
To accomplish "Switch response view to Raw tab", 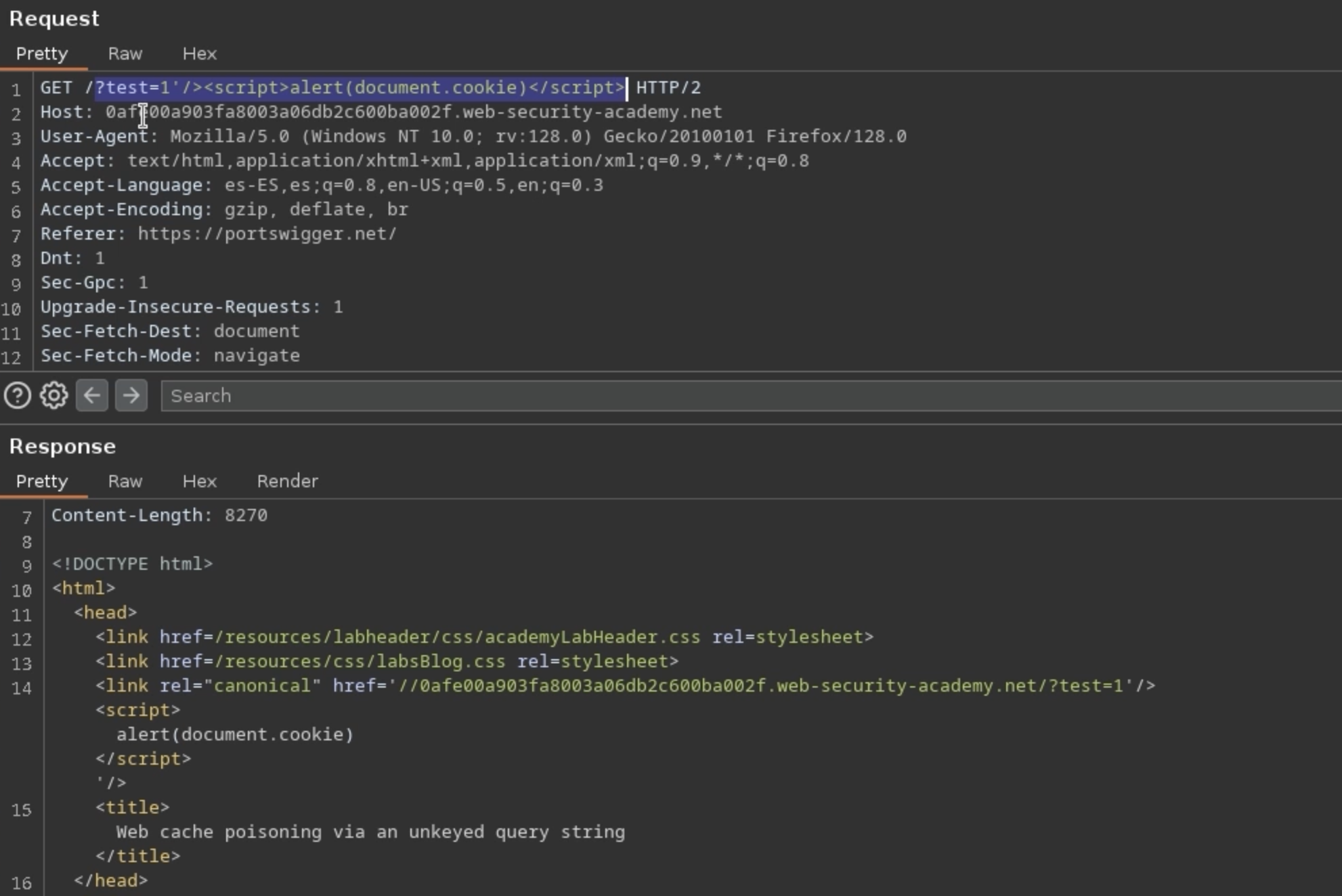I will (125, 481).
